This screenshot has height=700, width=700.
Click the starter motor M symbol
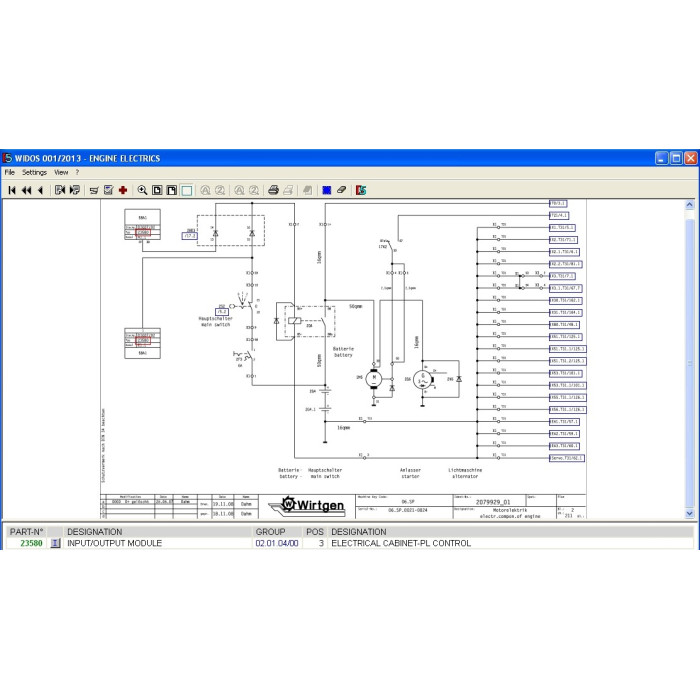374,379
